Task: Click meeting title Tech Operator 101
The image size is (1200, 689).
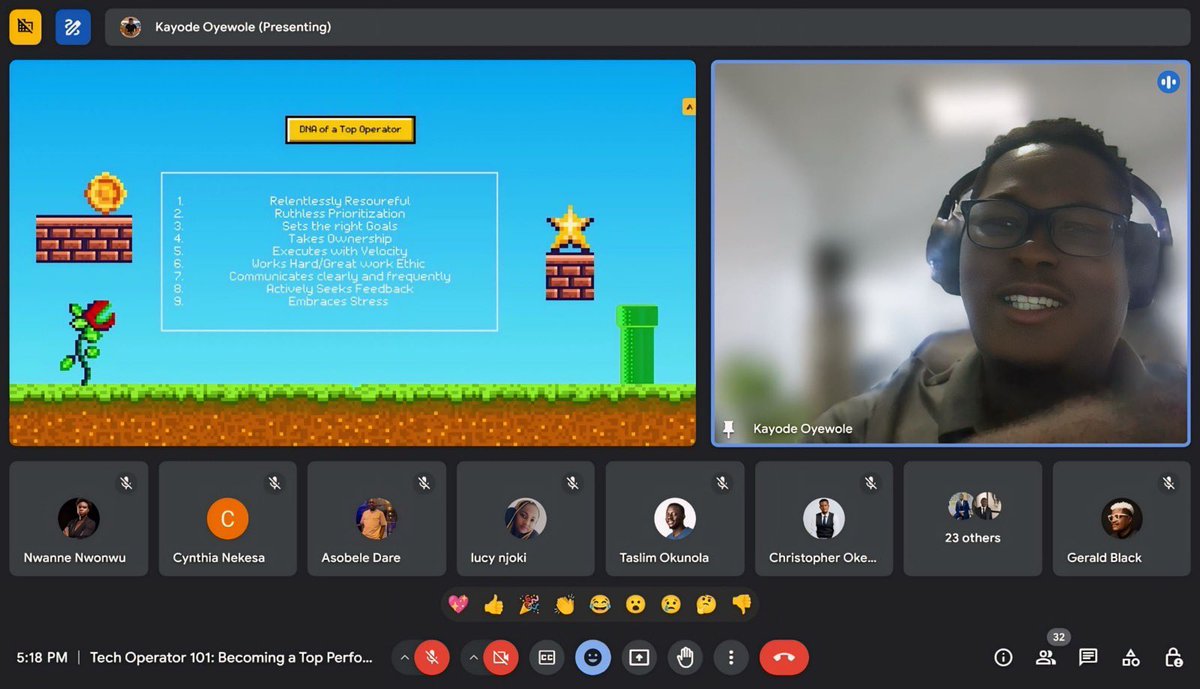Action: point(231,657)
